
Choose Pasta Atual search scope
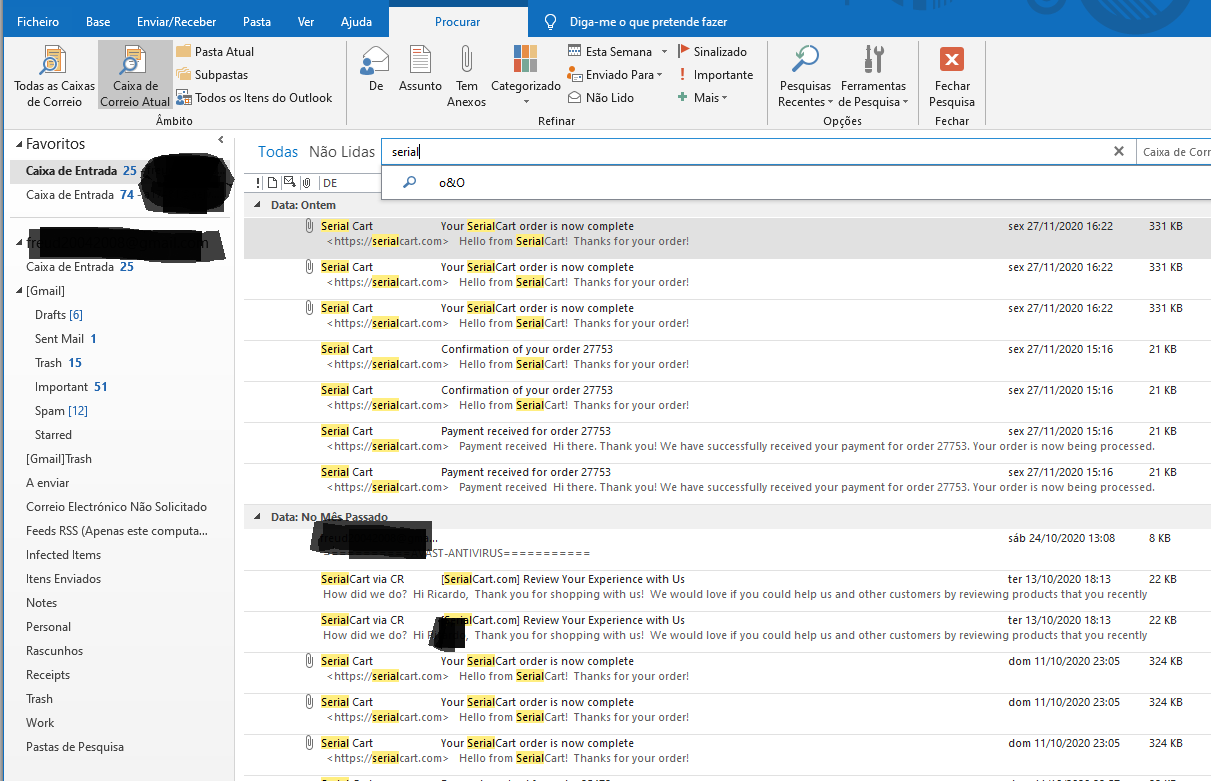(215, 51)
